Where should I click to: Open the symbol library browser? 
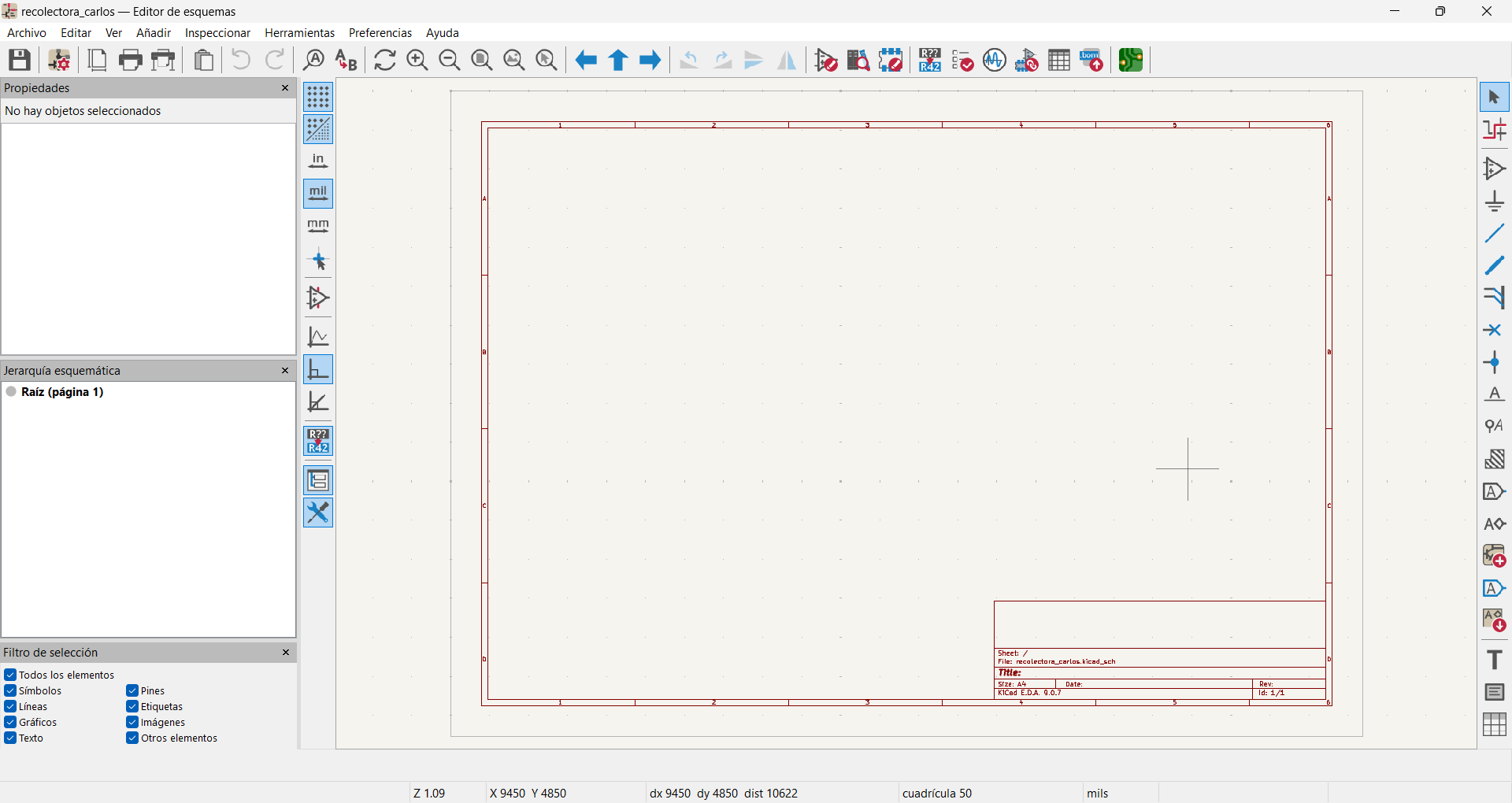coord(858,60)
